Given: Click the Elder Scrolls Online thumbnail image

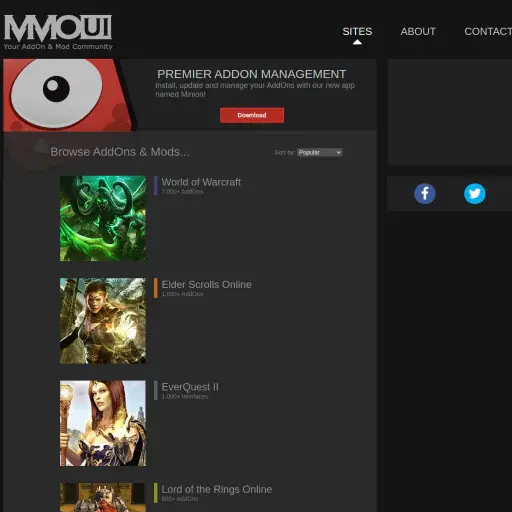Looking at the screenshot, I should point(103,321).
